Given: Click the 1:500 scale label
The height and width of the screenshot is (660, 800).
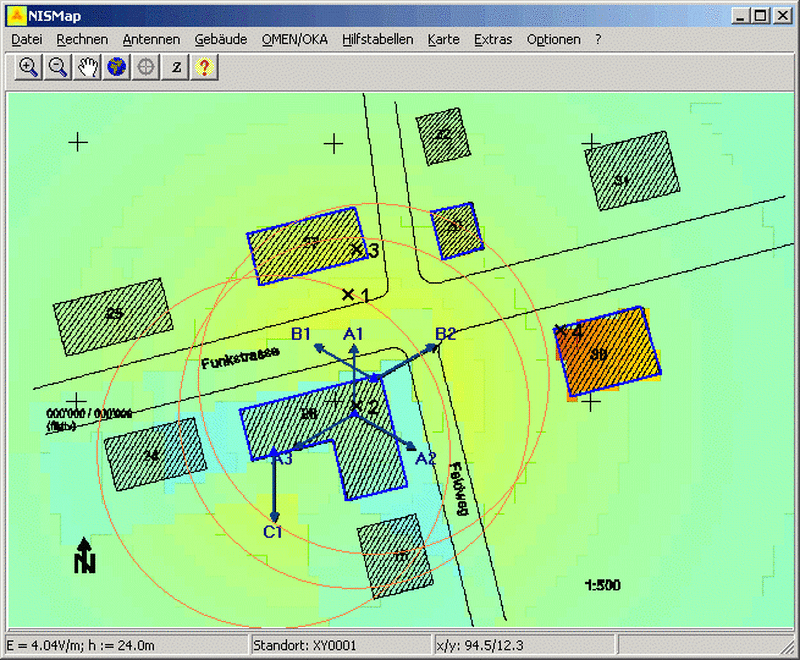Looking at the screenshot, I should [603, 585].
